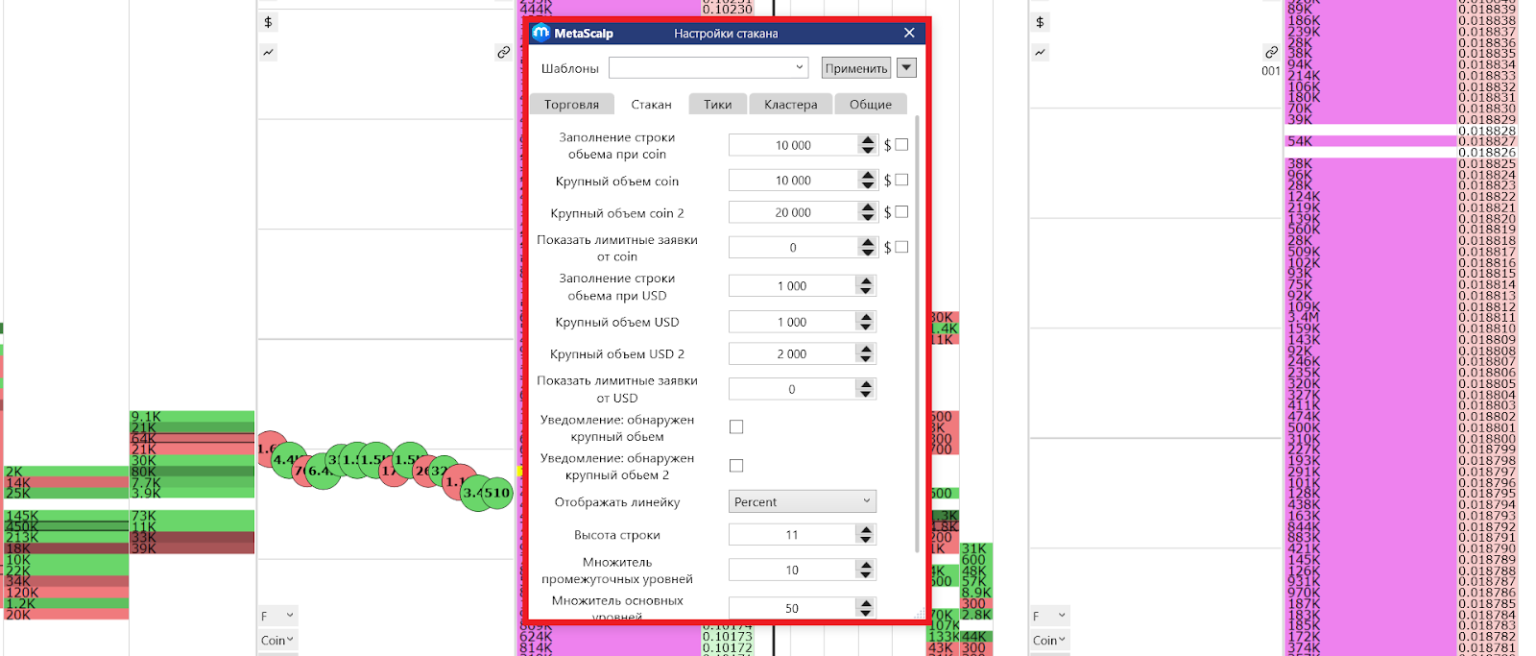
Task: Click the dollar icon in the right chart panel
Action: click(x=1040, y=22)
